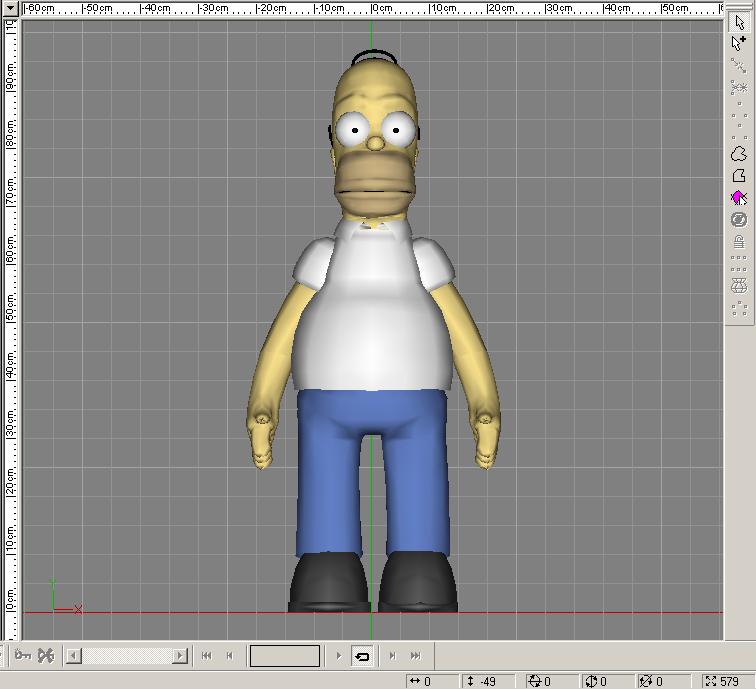The image size is (756, 690).
Task: Click Homer model's white shirt belly
Action: tap(372, 338)
